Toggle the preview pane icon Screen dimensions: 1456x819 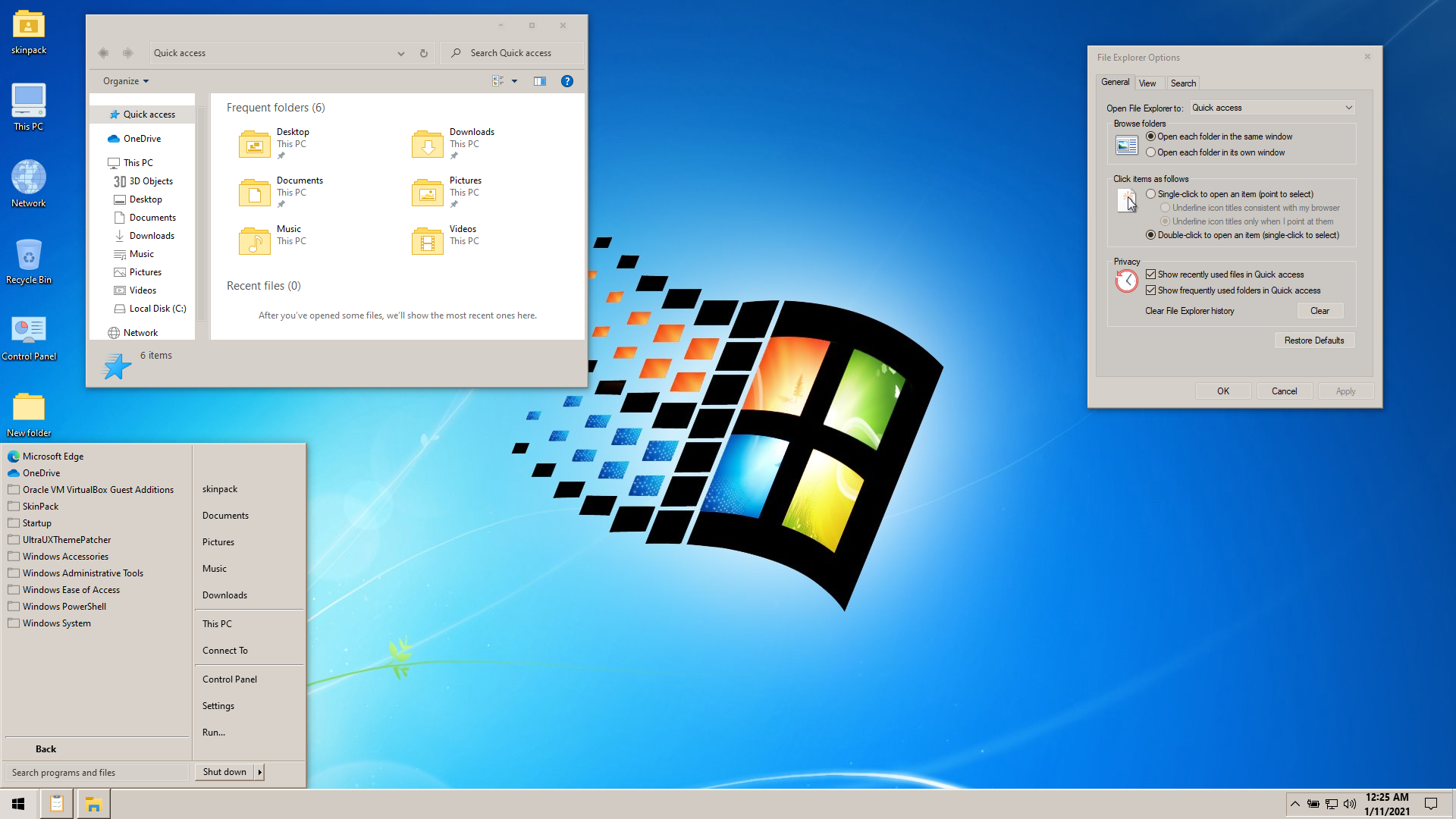[540, 81]
